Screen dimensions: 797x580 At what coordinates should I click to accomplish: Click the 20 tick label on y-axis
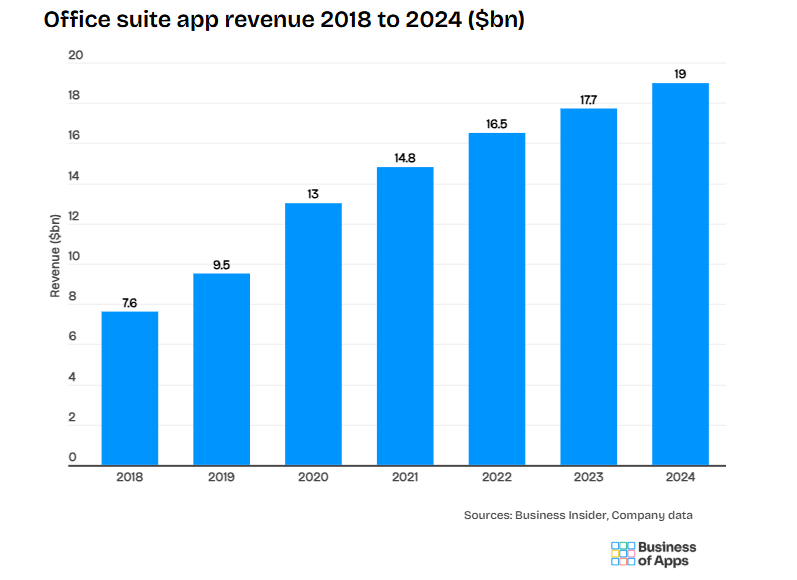[74, 56]
